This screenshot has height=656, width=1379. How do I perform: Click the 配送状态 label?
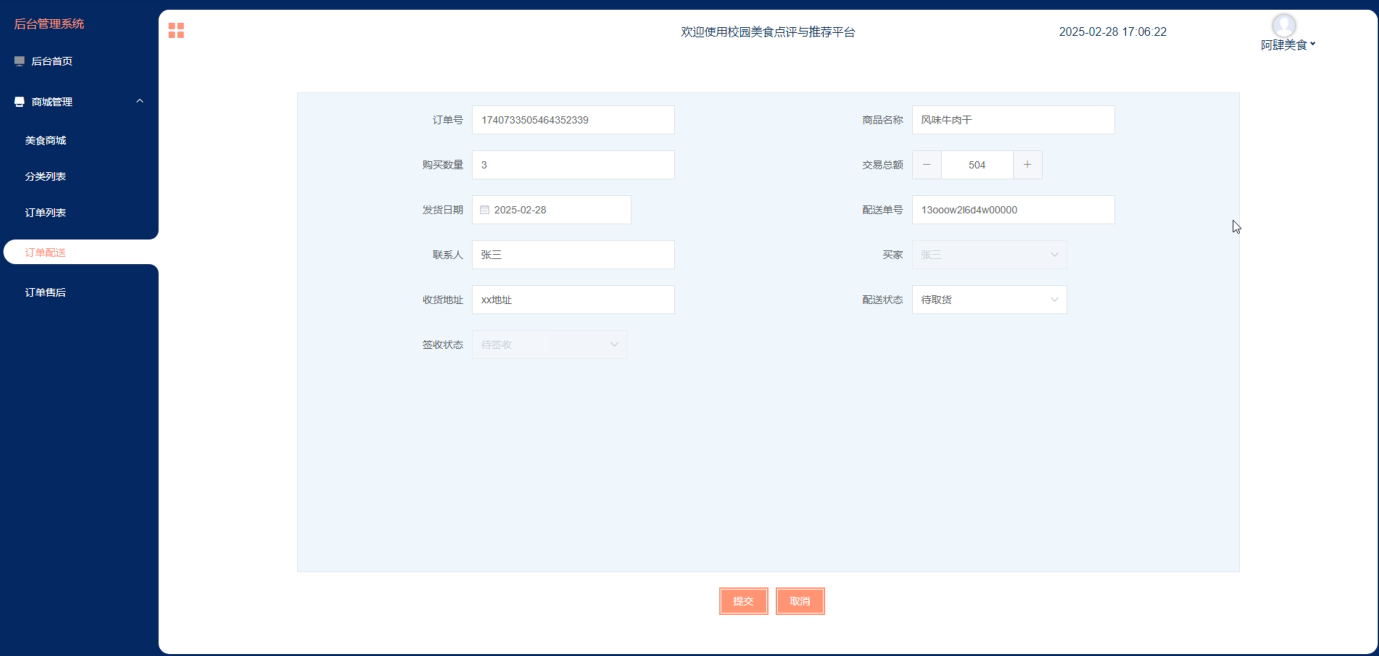(x=882, y=300)
